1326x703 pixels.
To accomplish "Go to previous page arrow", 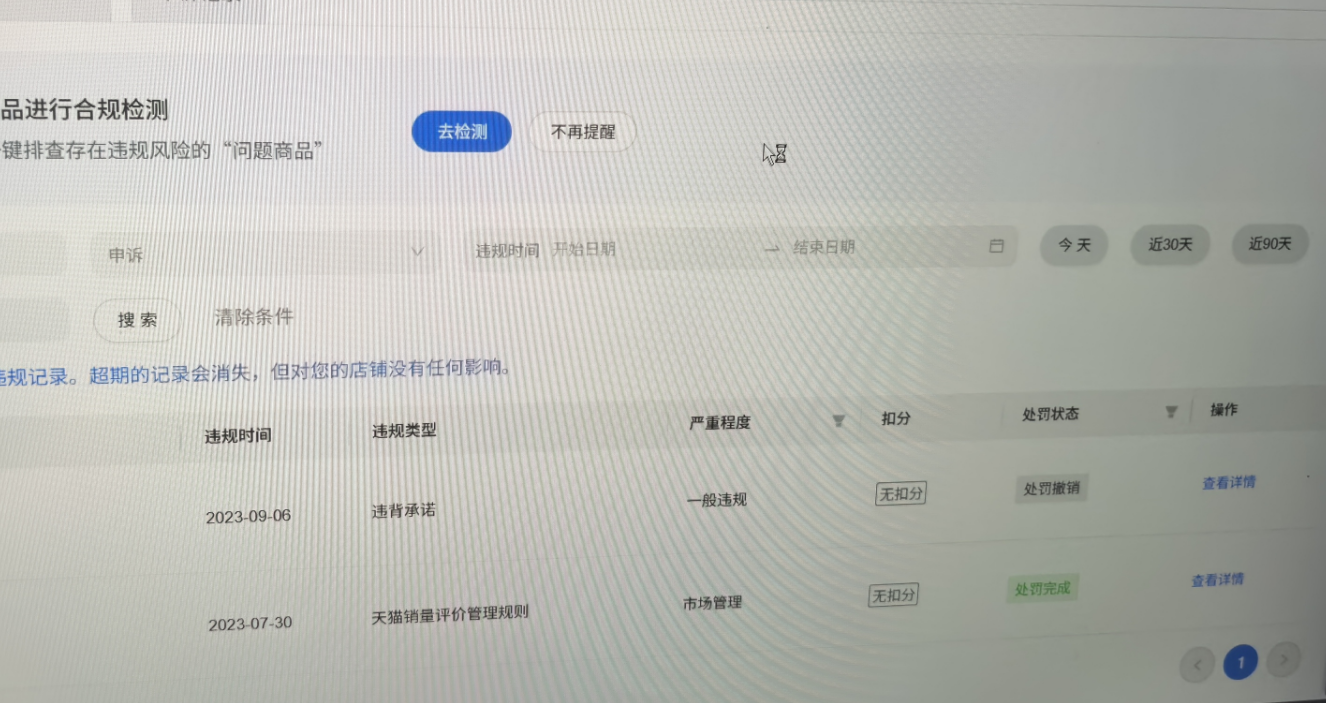I will [x=1197, y=663].
